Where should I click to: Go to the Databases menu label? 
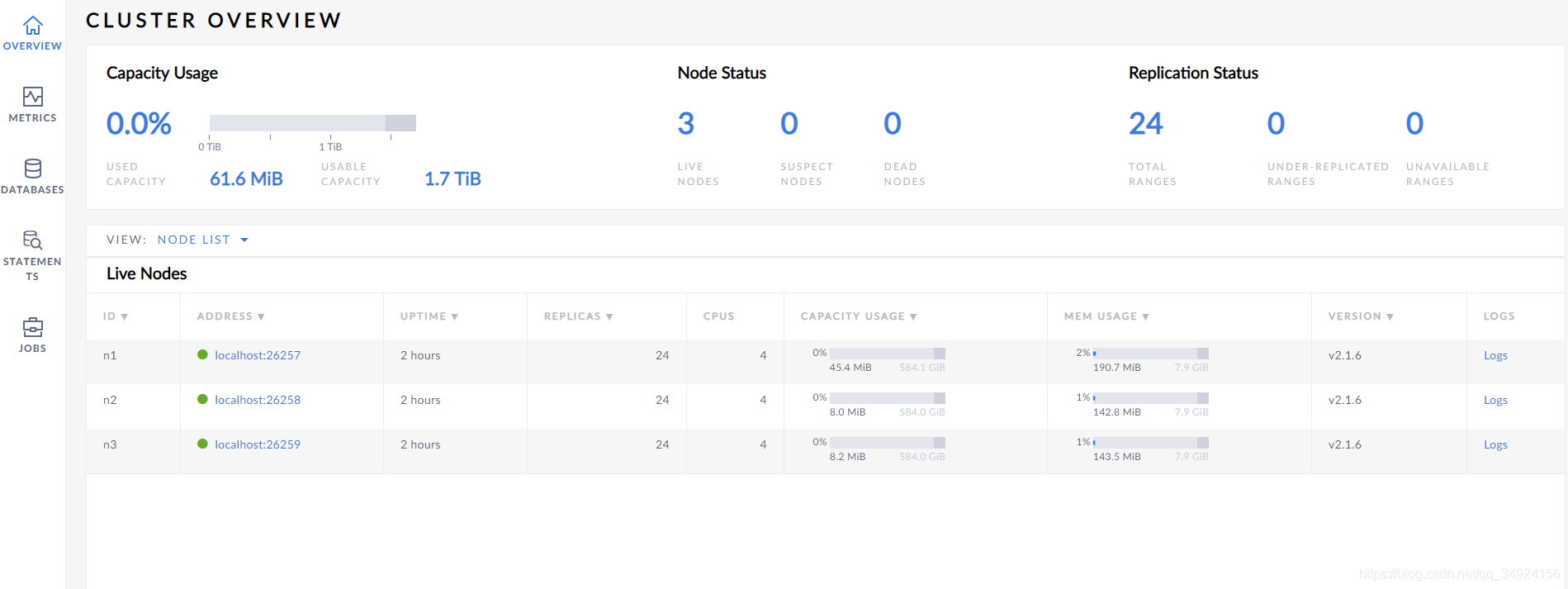32,190
